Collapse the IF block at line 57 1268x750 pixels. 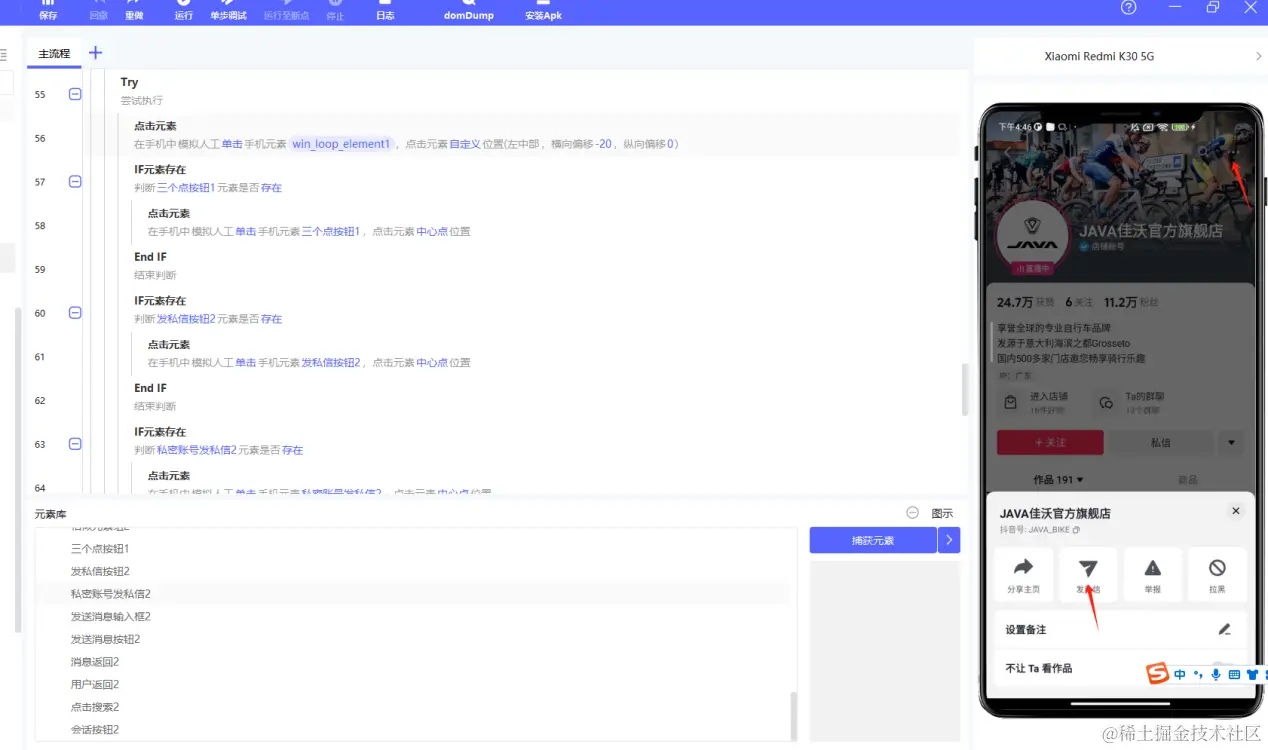click(75, 182)
